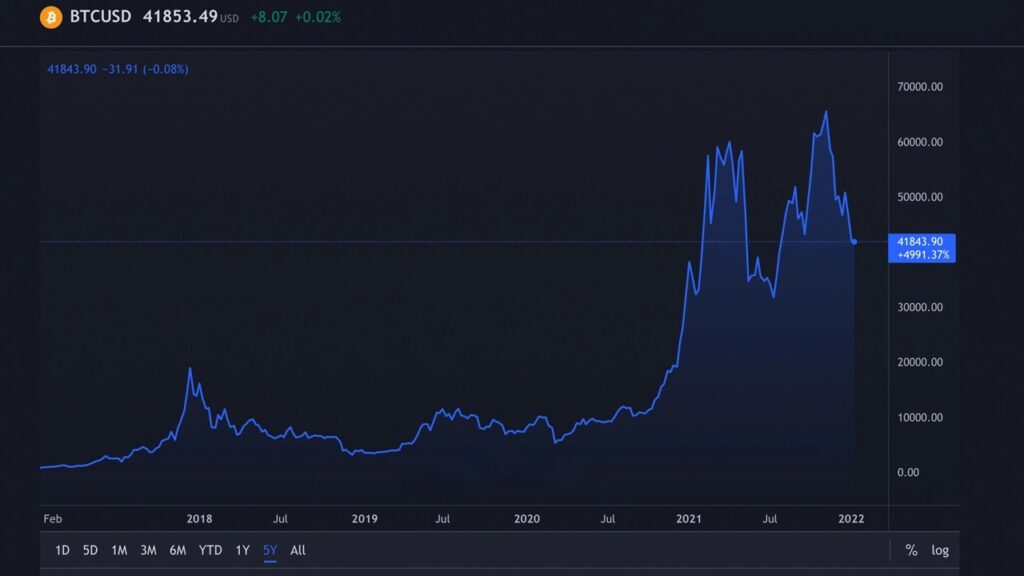
Task: Select the 1Y time range
Action: pos(242,551)
